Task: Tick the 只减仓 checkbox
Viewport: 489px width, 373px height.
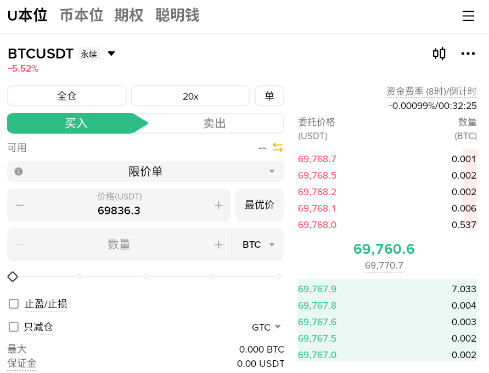Action: click(x=14, y=327)
